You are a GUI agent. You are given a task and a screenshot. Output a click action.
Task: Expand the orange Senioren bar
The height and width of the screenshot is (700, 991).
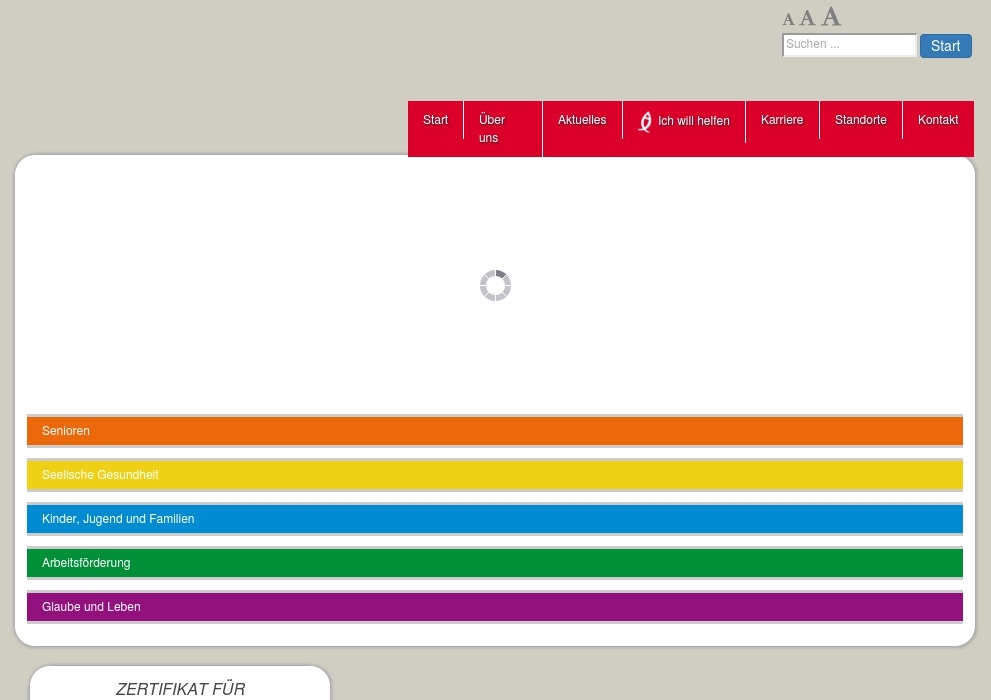tap(494, 431)
